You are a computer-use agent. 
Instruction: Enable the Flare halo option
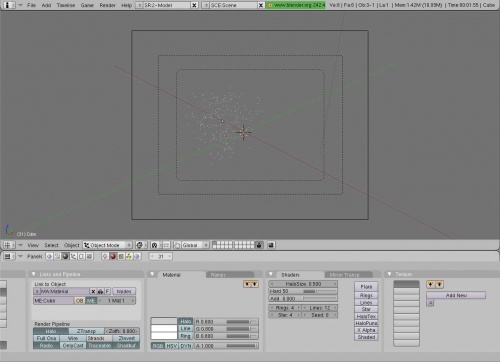366,287
